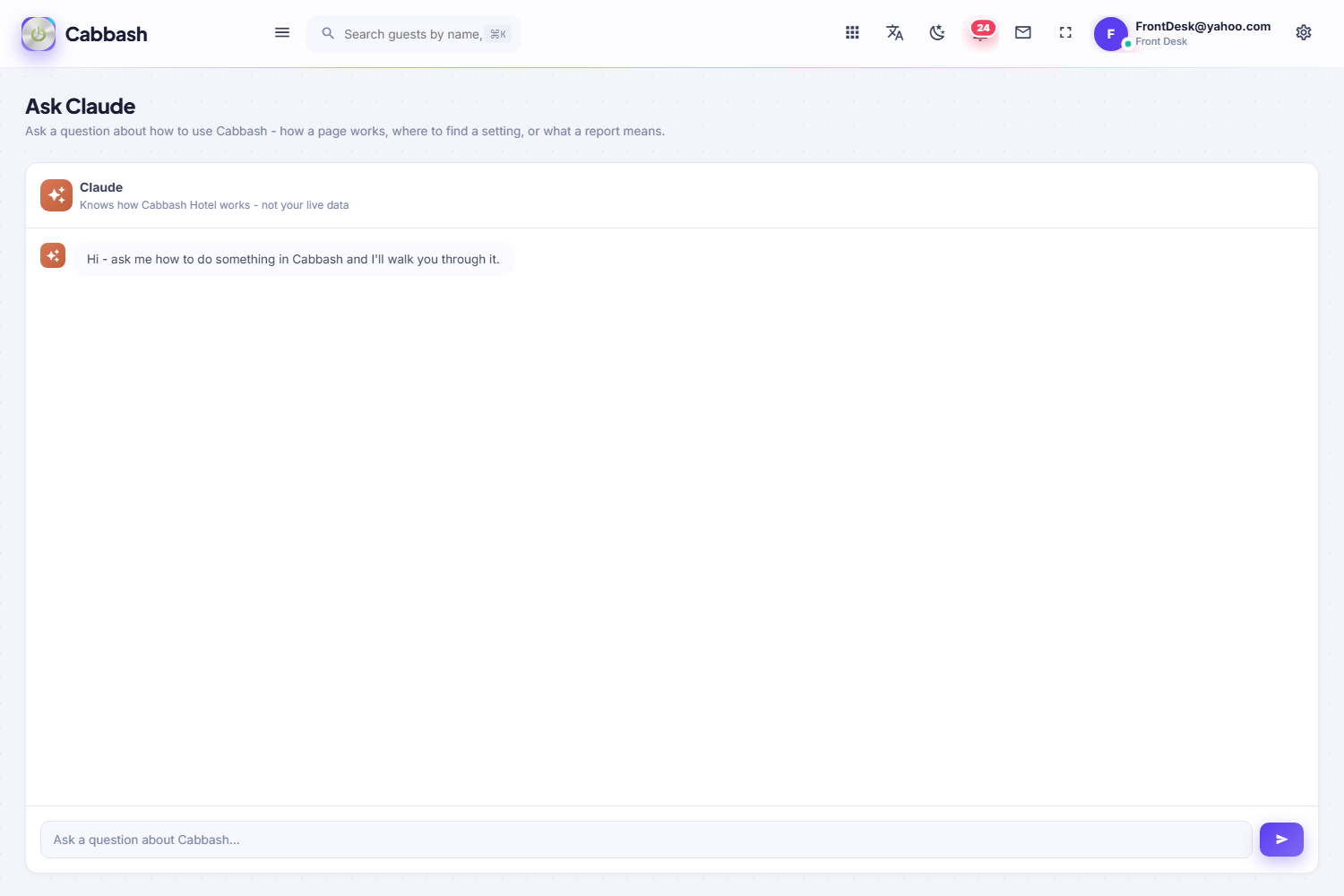Click the sparkle avatar beside greeting
Viewport: 1344px width, 896px height.
(53, 255)
